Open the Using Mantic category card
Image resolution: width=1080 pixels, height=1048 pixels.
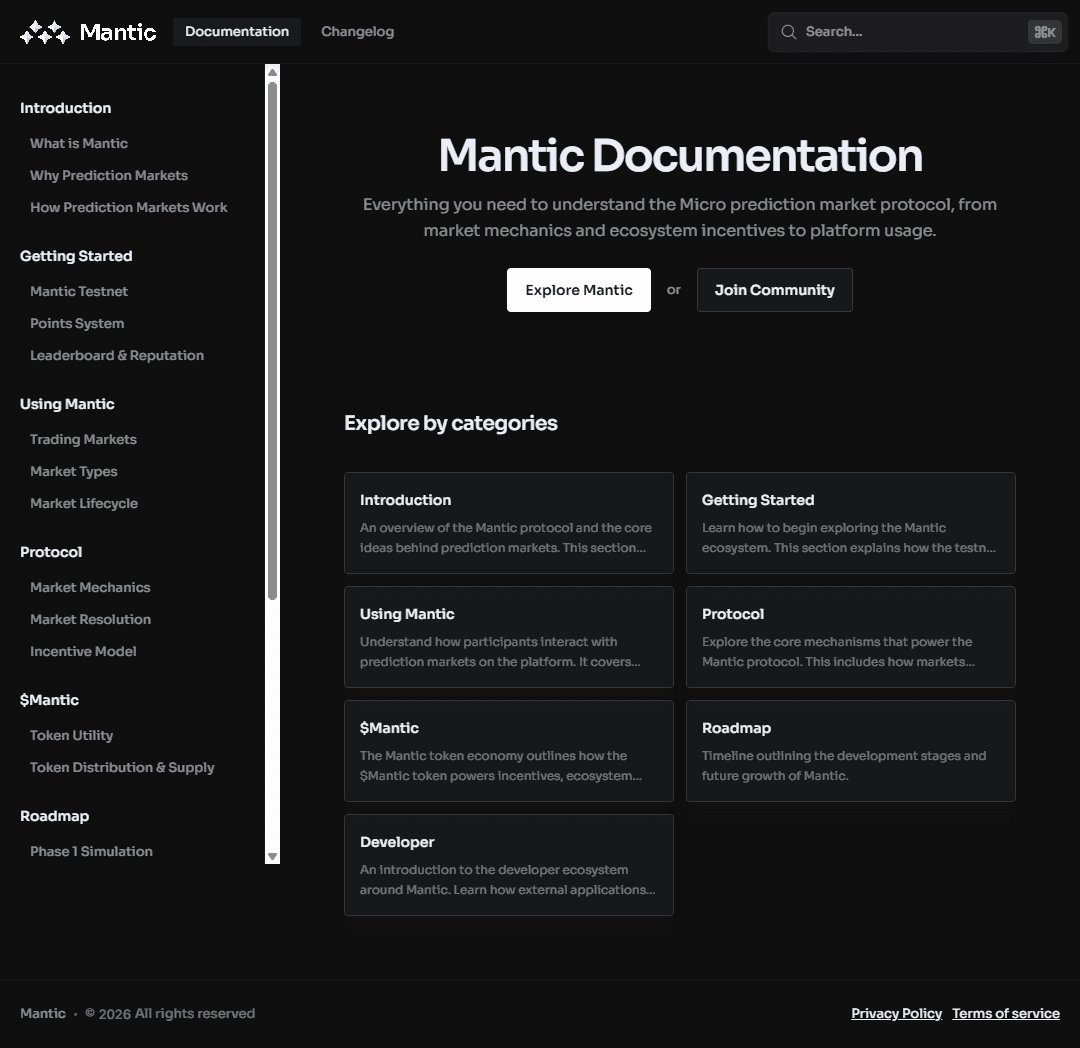click(x=509, y=637)
